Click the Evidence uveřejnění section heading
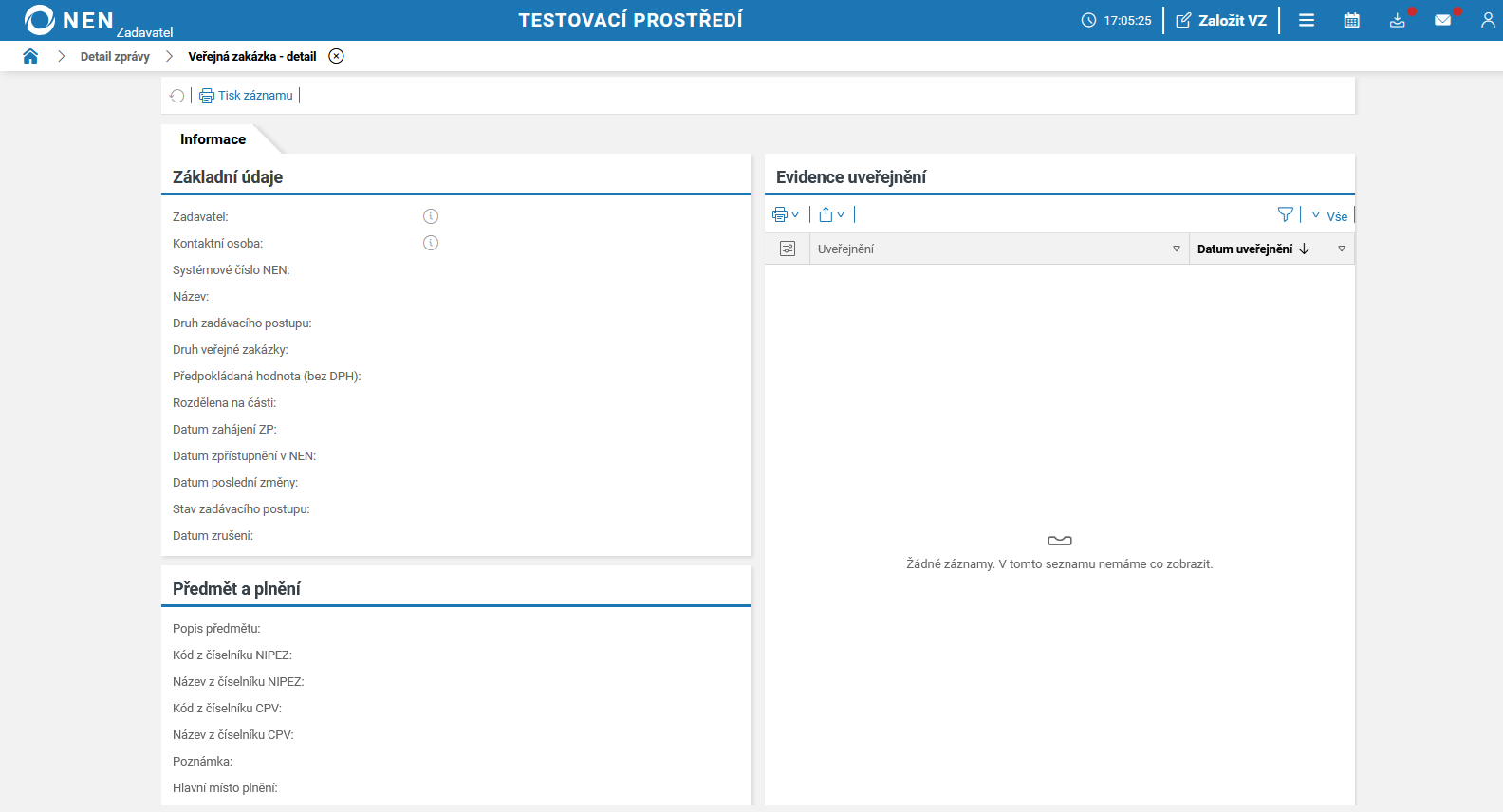 (851, 177)
